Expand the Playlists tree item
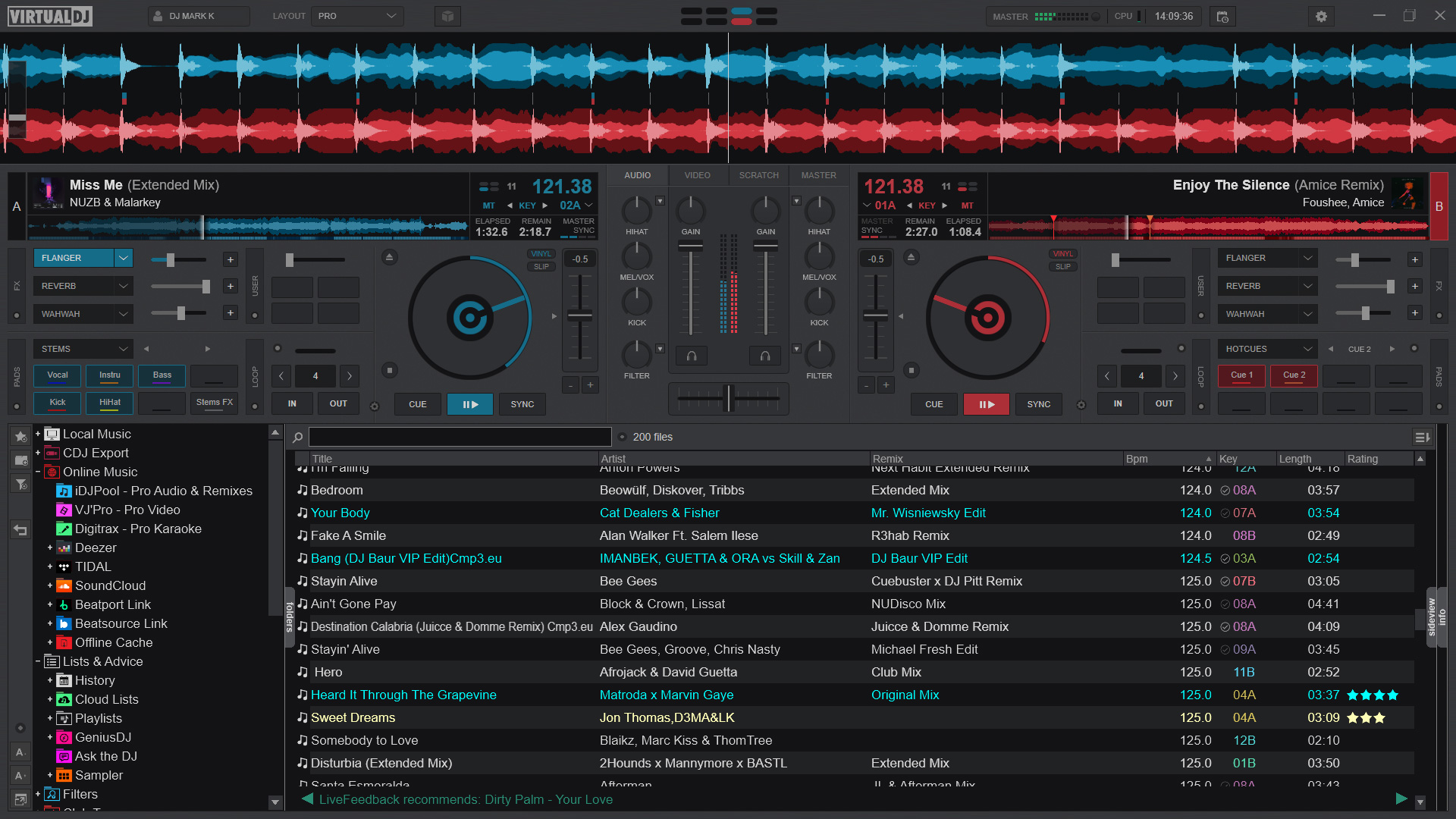The height and width of the screenshot is (819, 1456). click(50, 718)
